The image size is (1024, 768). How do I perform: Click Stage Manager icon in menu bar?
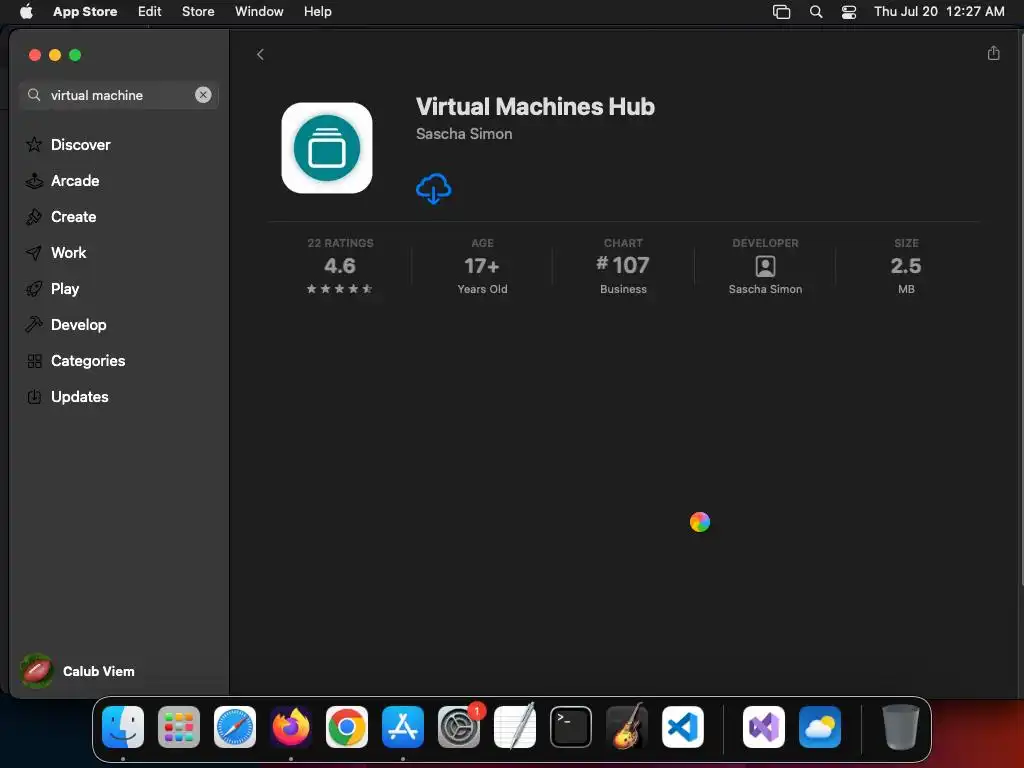click(781, 12)
